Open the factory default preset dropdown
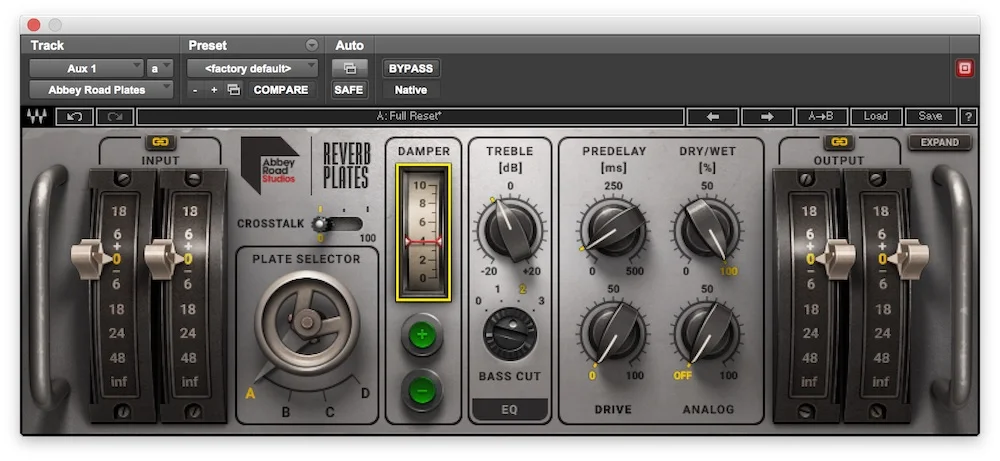 click(x=252, y=68)
